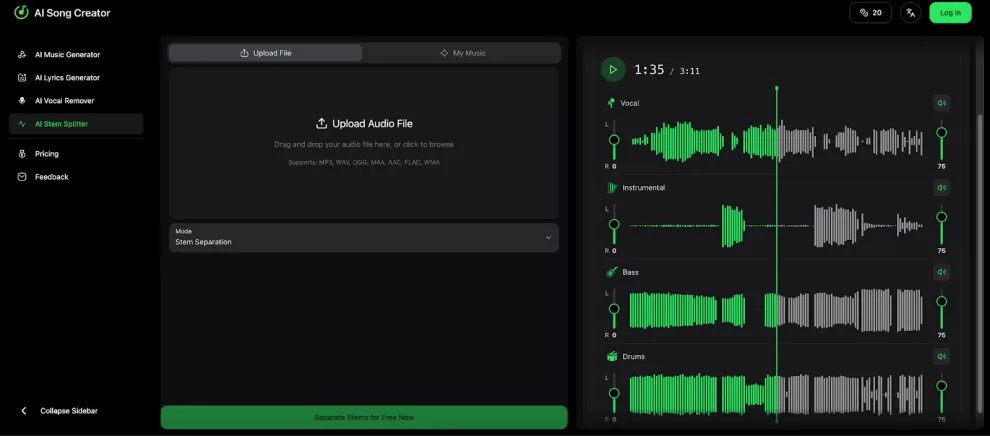Expand the Mode Stem Separation dropdown
Image resolution: width=990 pixels, height=436 pixels.
click(364, 237)
